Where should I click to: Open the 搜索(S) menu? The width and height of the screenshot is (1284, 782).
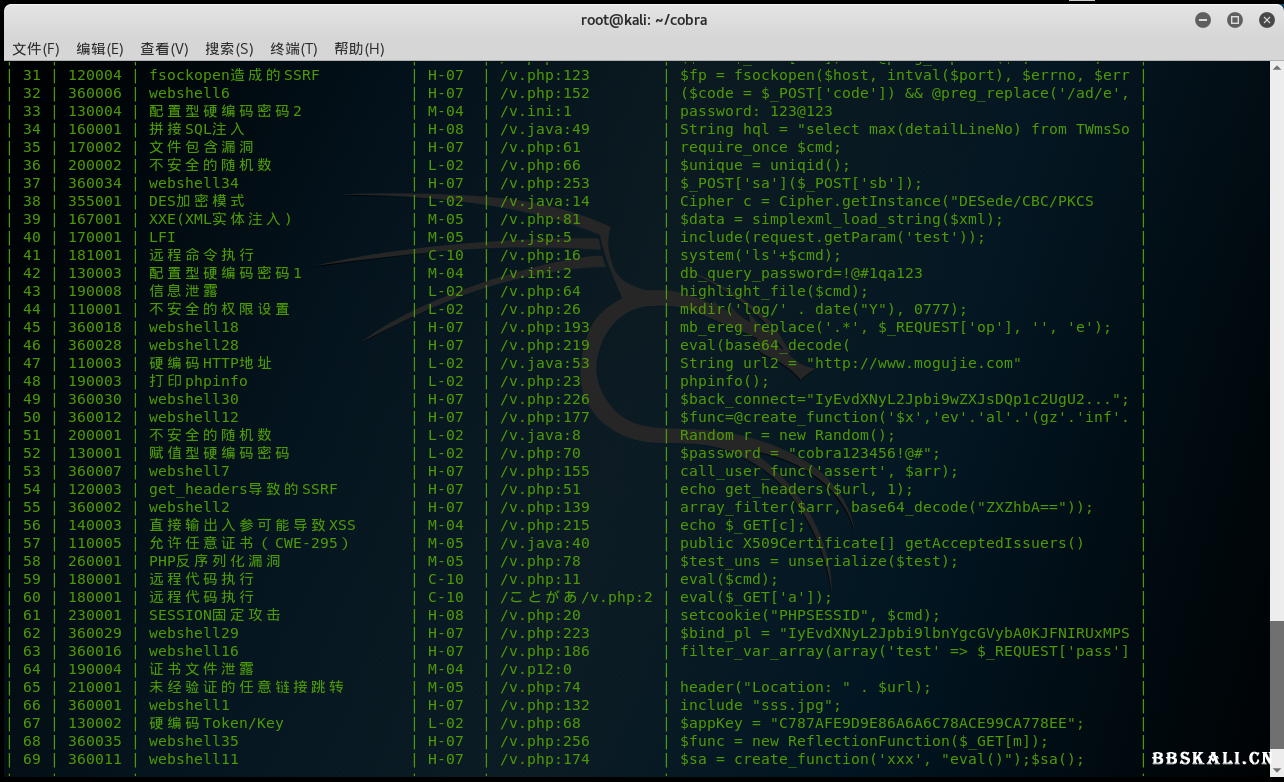pos(229,49)
